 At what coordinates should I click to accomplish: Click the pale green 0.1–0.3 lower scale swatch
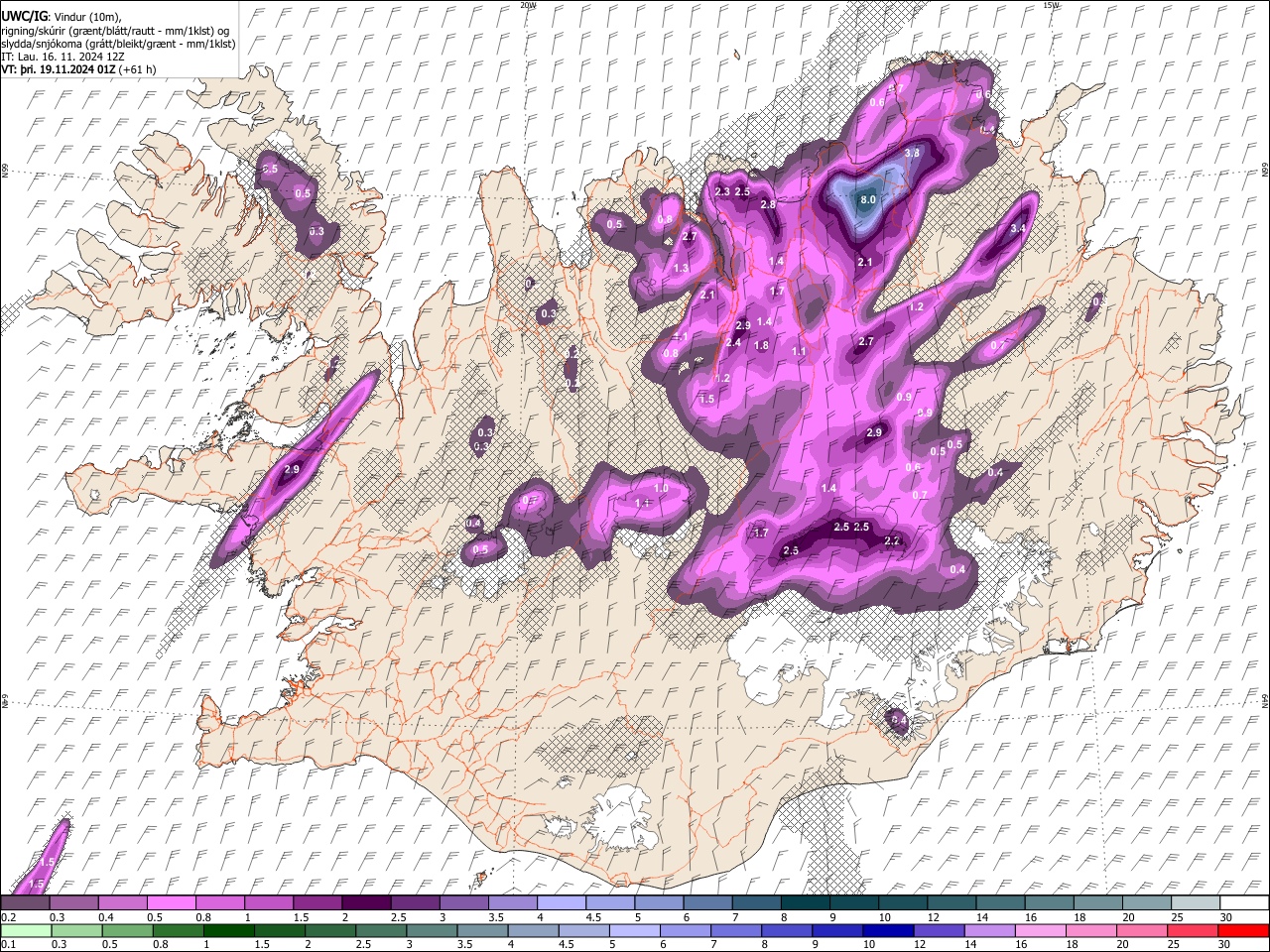(26, 931)
